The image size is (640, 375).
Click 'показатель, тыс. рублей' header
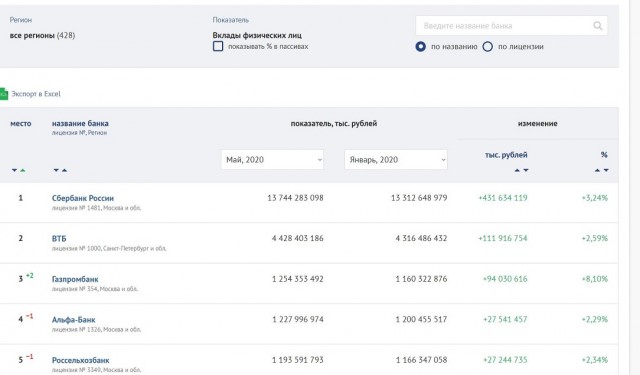[334, 124]
